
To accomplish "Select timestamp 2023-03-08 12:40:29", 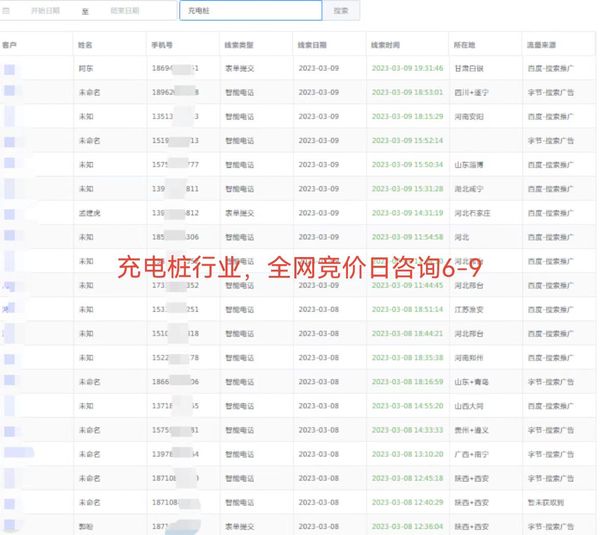I will [x=408, y=502].
